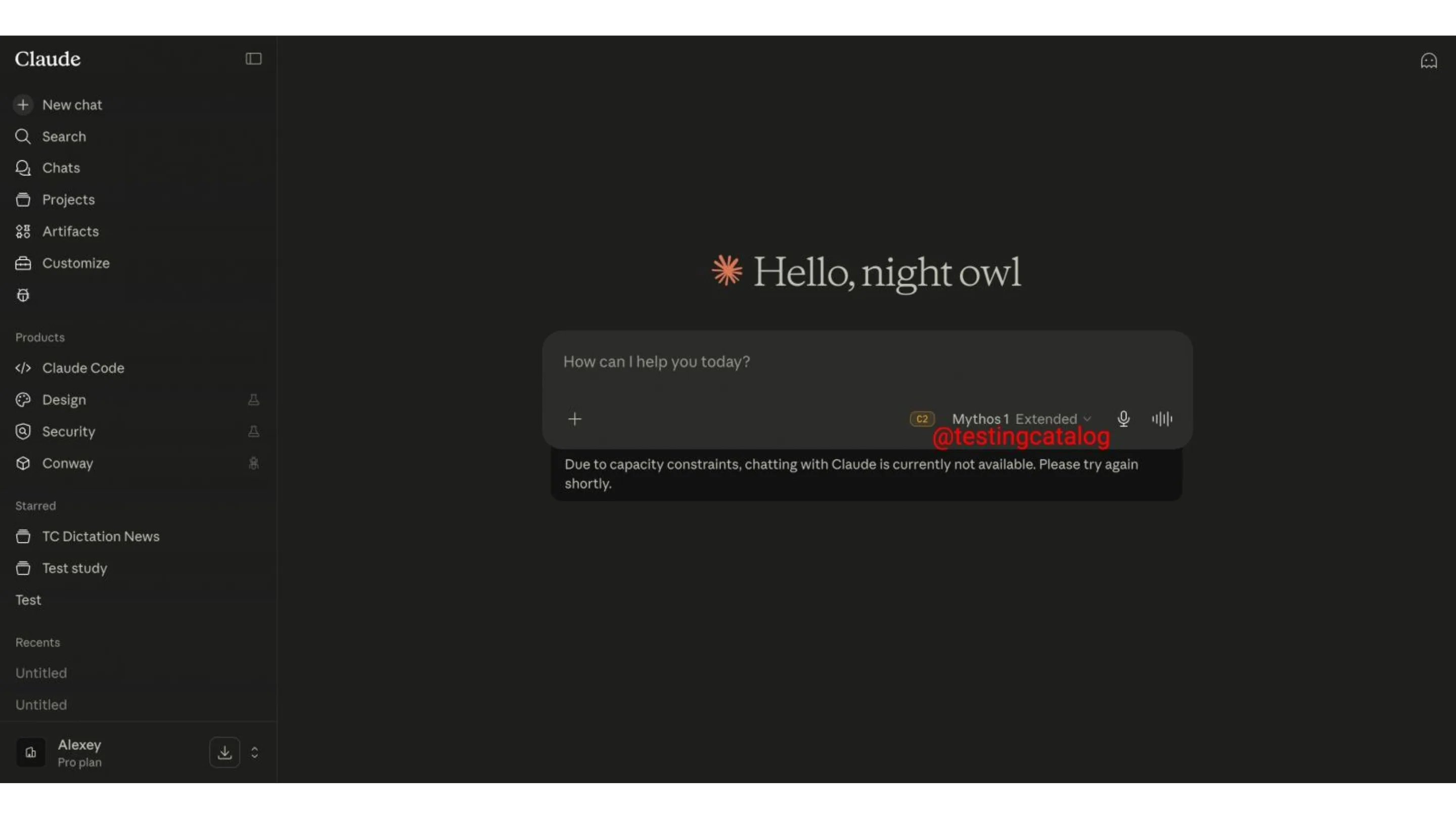This screenshot has height=819, width=1456.
Task: Click the Recents section header
Action: coord(37,643)
